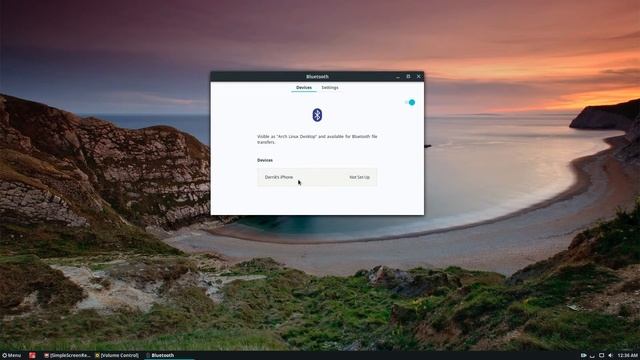Switch to the Settings tab
This screenshot has height=360, width=640.
[330, 87]
